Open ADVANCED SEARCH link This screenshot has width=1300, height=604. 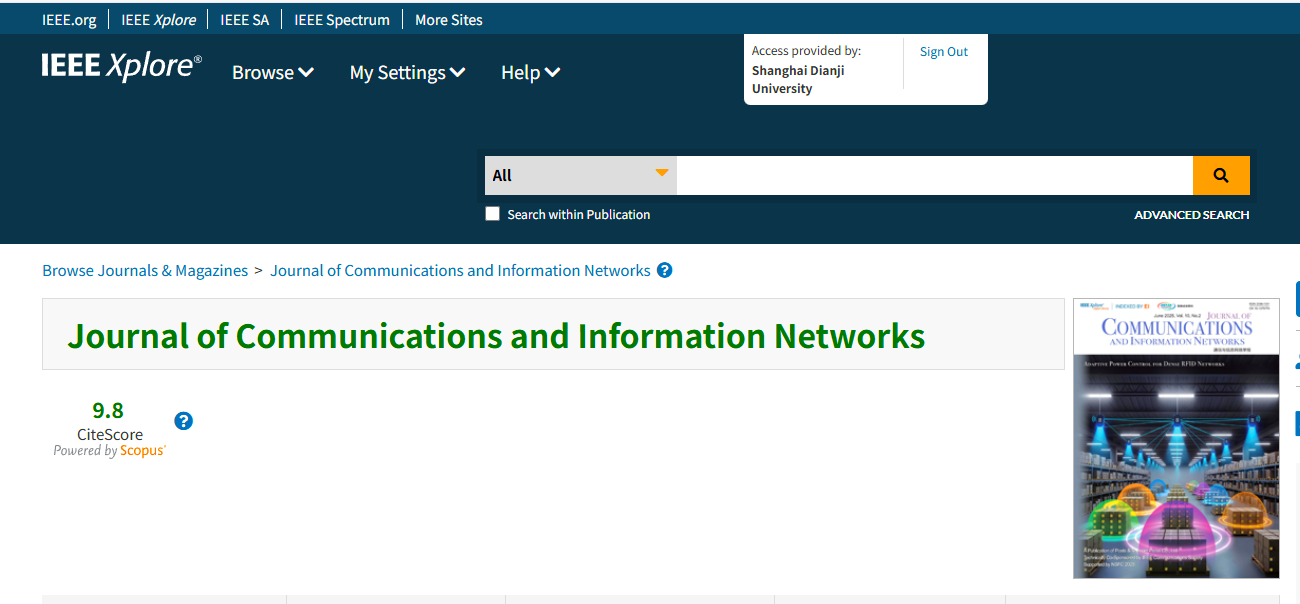(x=1192, y=215)
